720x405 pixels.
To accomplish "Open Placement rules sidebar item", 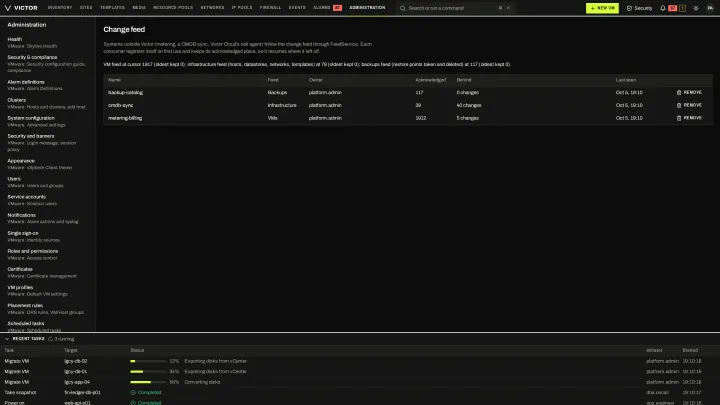I will [48, 309].
